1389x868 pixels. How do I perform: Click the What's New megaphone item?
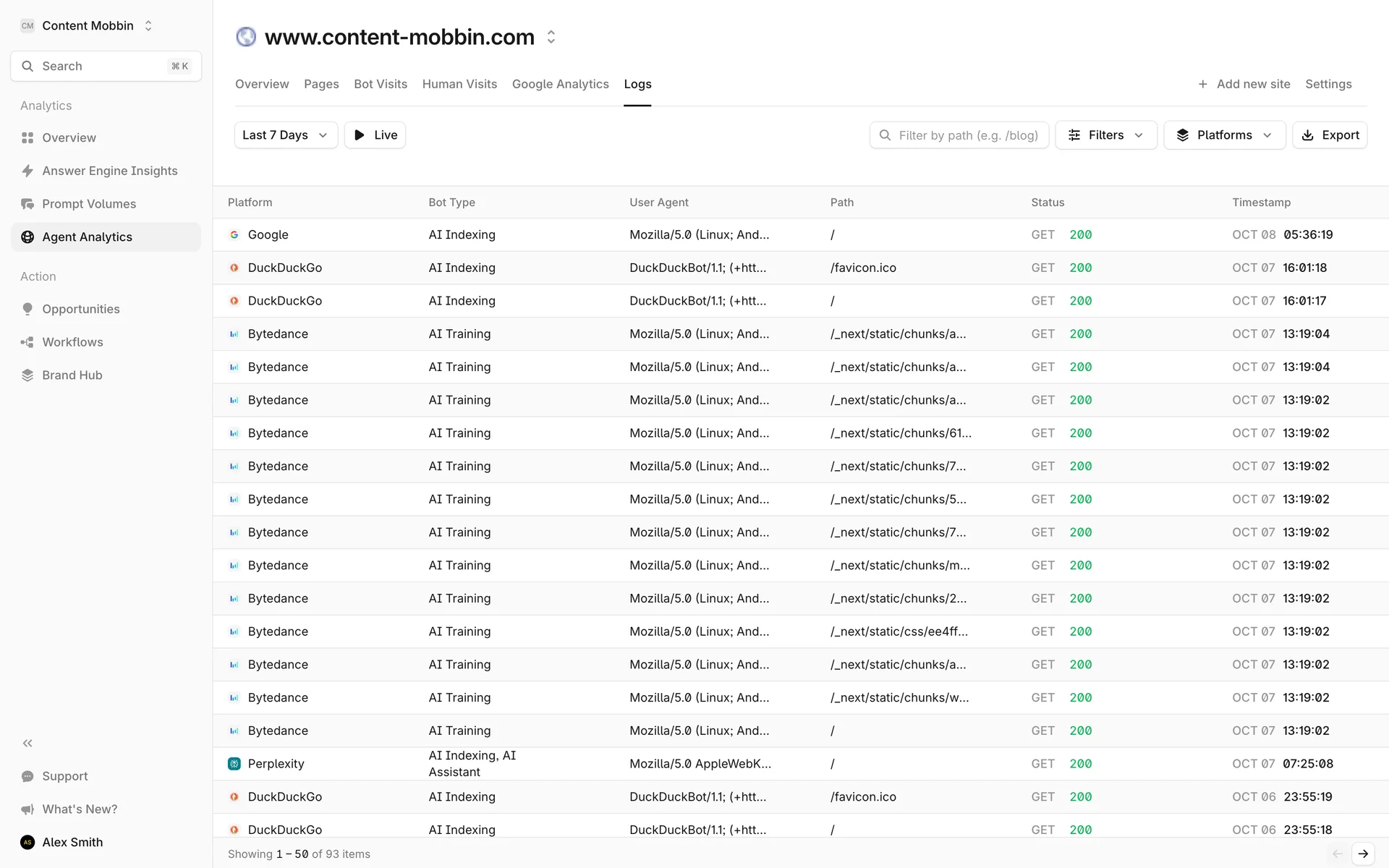pos(79,809)
